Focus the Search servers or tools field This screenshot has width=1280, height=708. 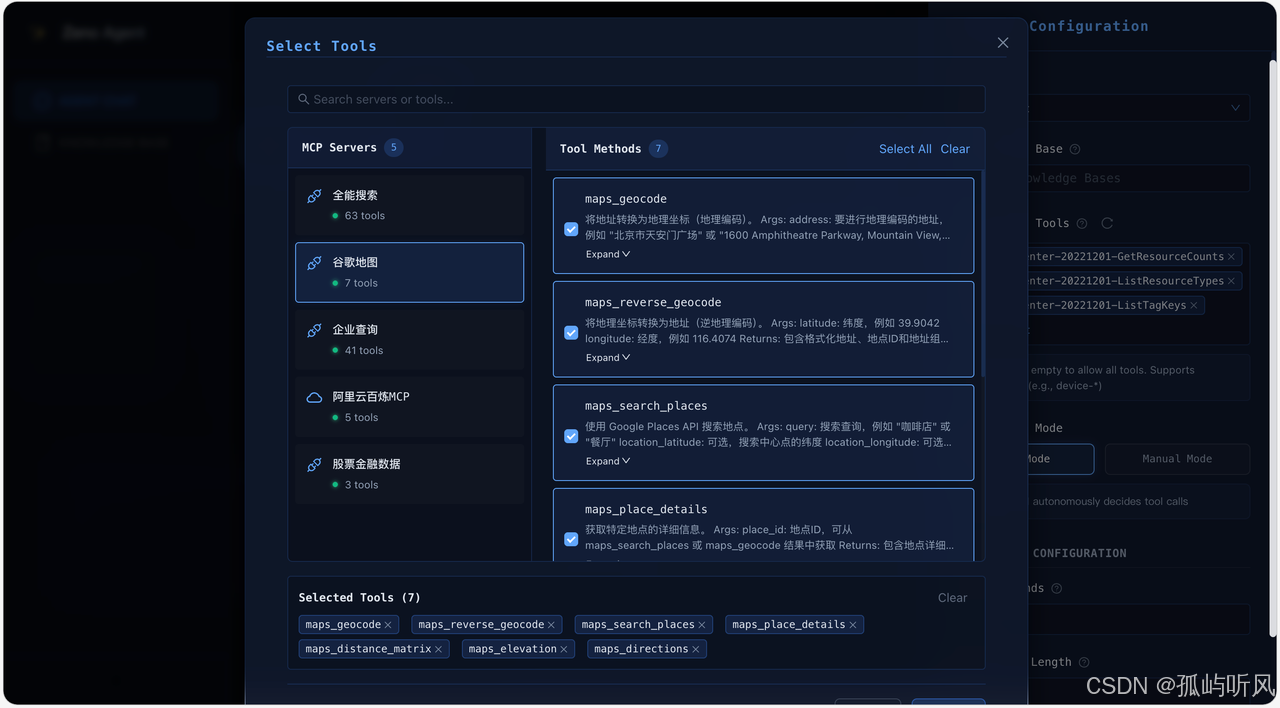click(x=636, y=99)
